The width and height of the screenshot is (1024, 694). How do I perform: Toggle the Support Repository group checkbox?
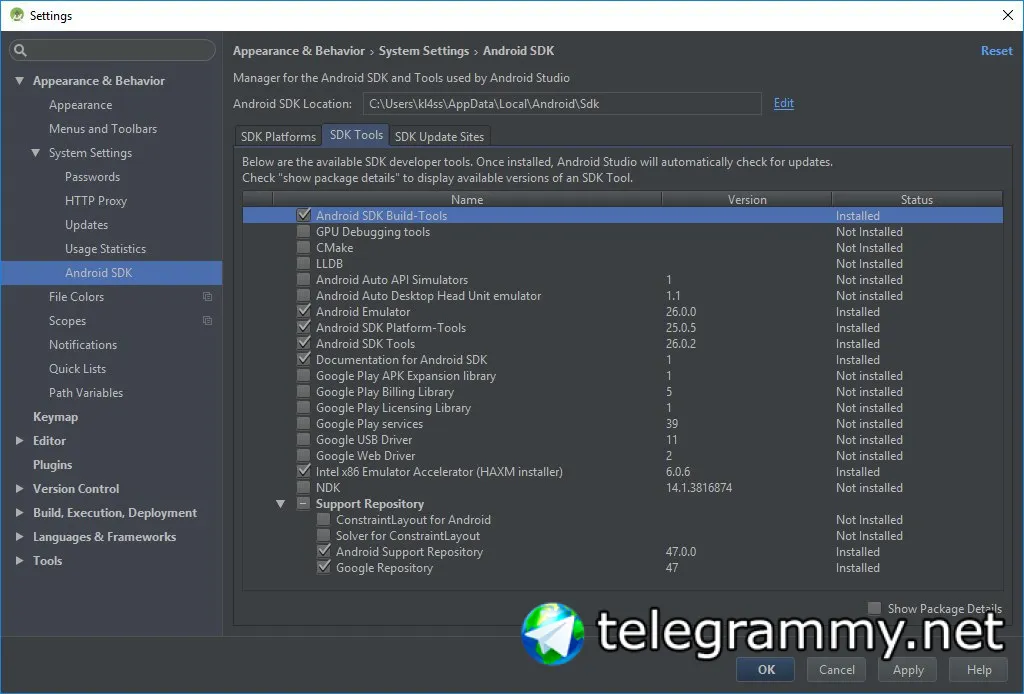[304, 503]
